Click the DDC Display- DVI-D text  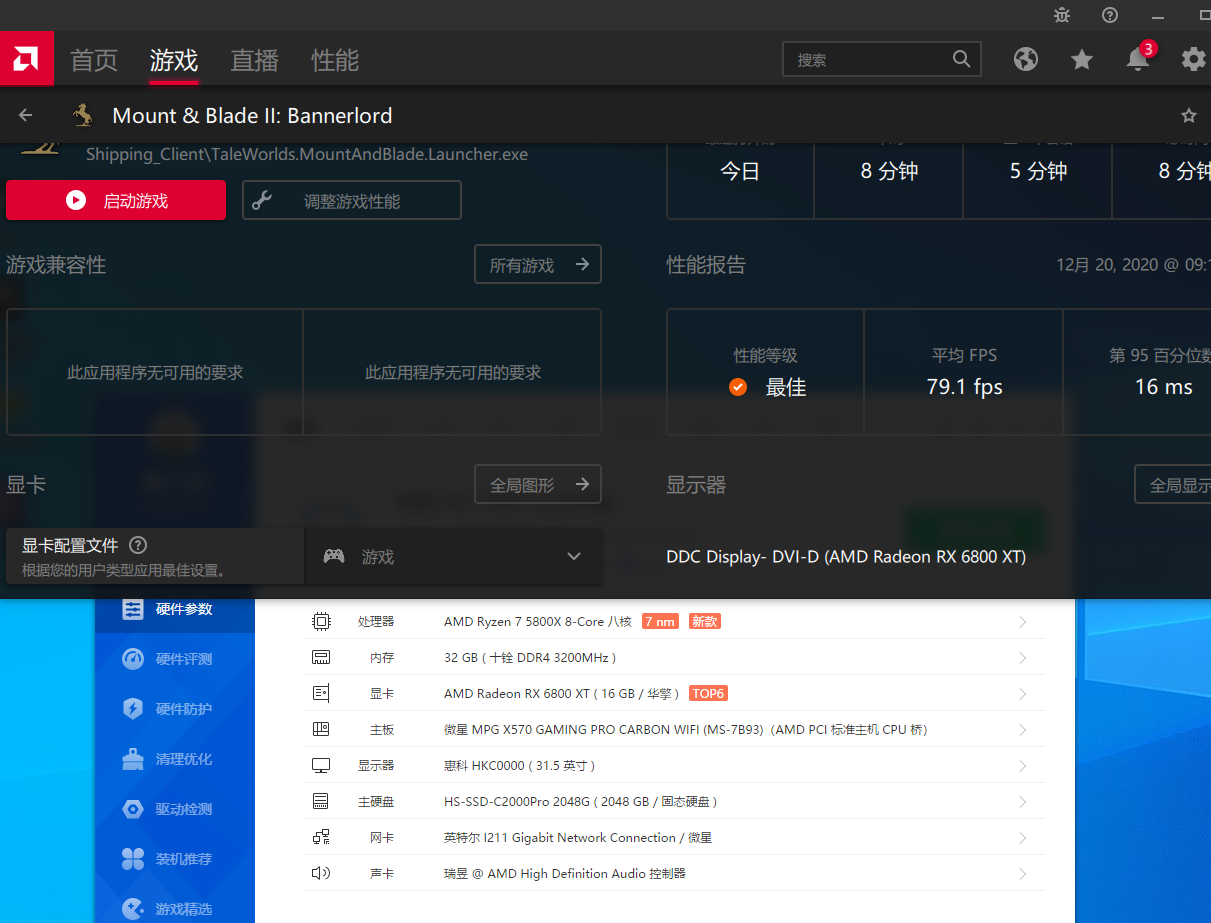pos(846,557)
